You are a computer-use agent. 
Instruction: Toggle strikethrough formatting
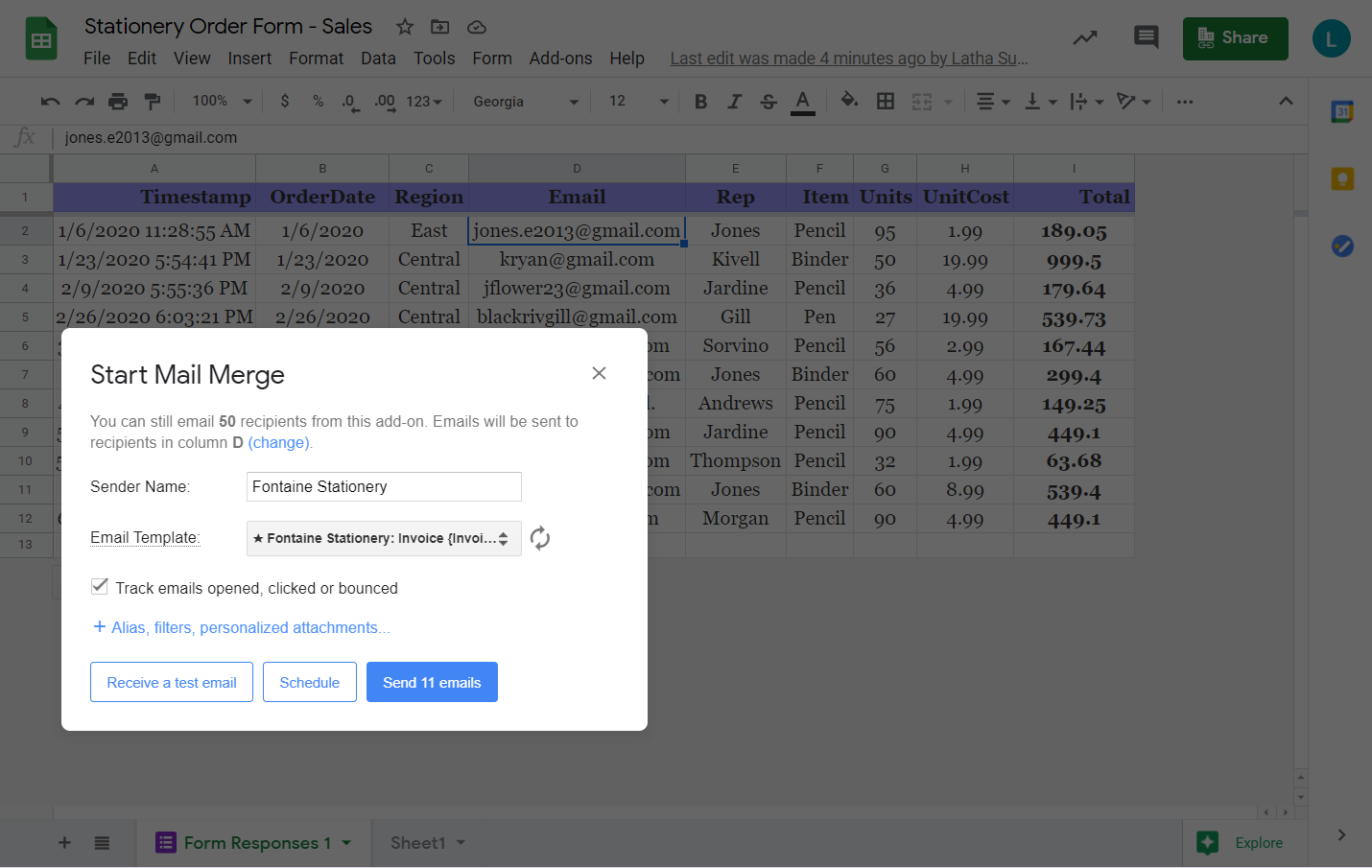pyautogui.click(x=768, y=102)
